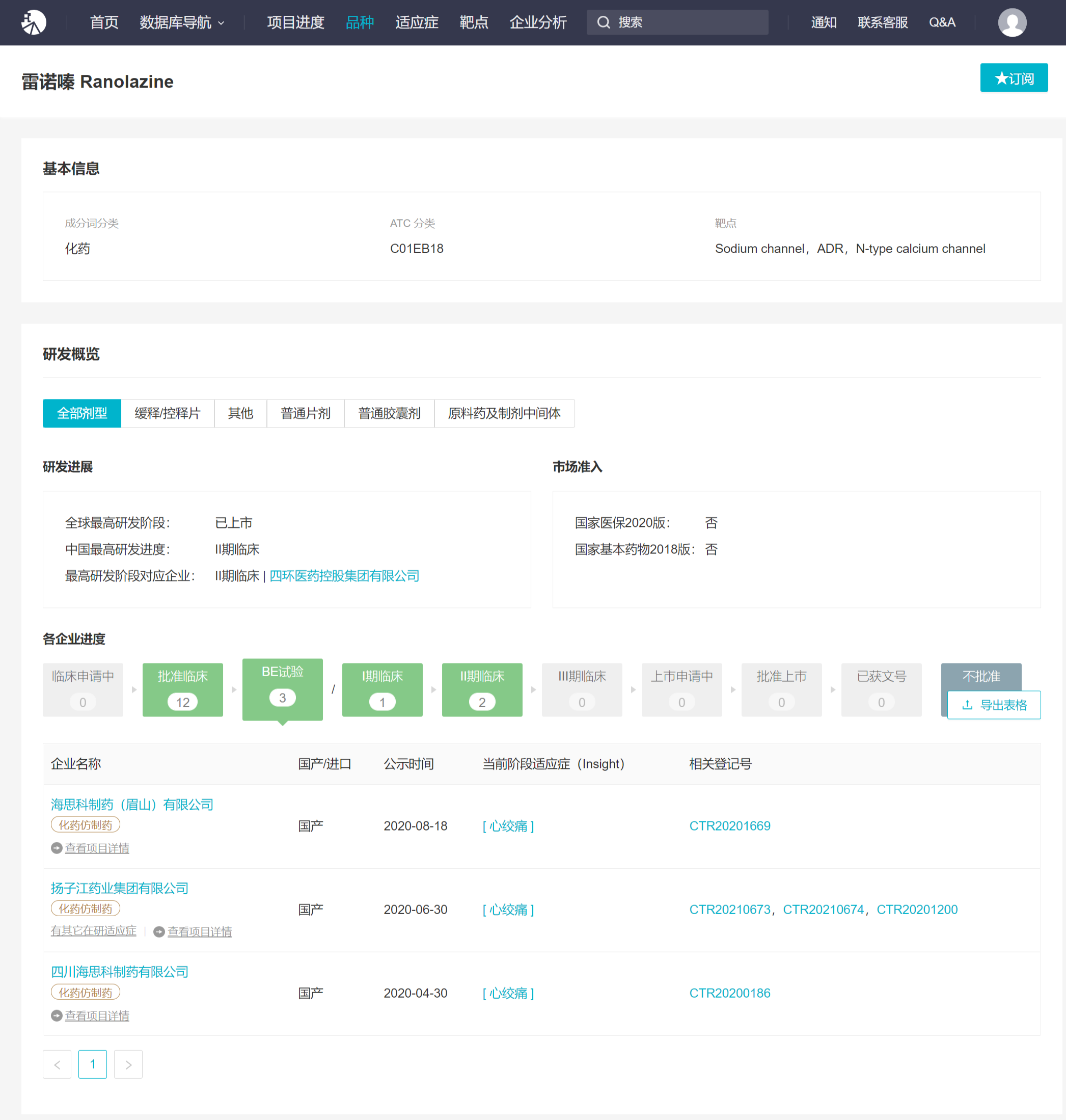
Task: Go to previous page arrow
Action: pos(57,1064)
